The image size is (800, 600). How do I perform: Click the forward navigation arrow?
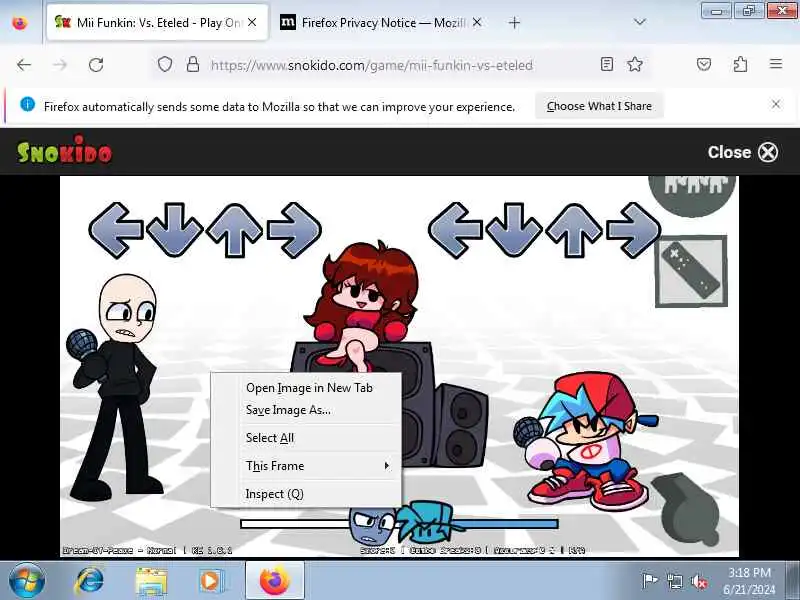point(60,65)
